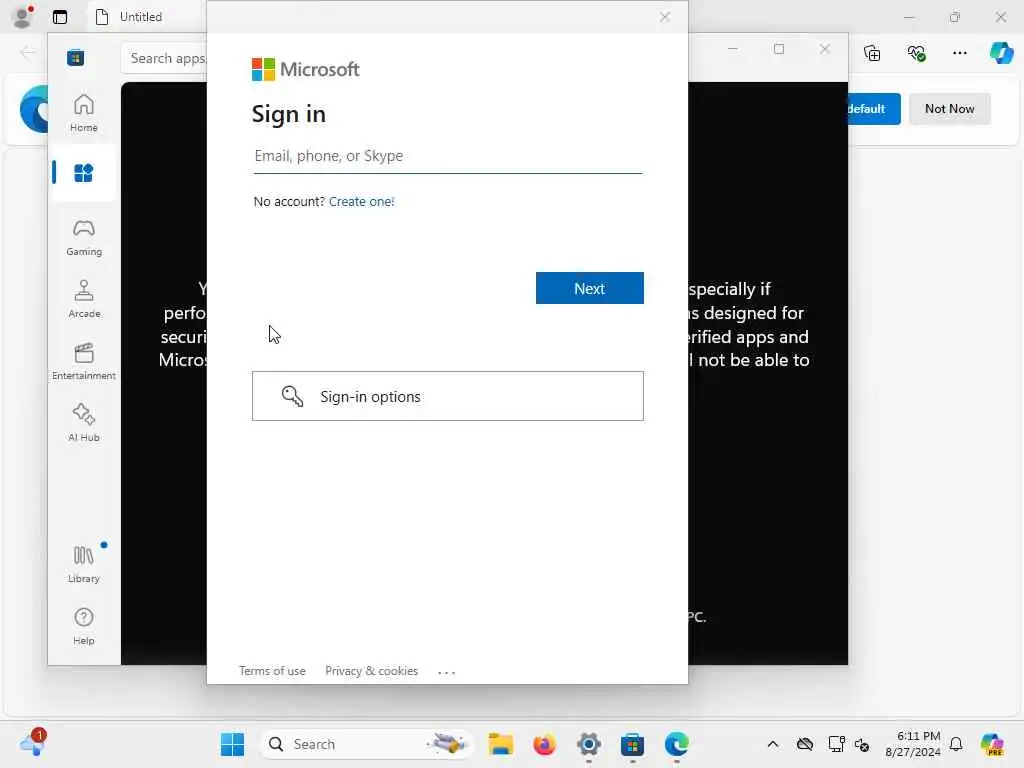Open Settings from taskbar
1024x768 pixels.
[x=588, y=744]
